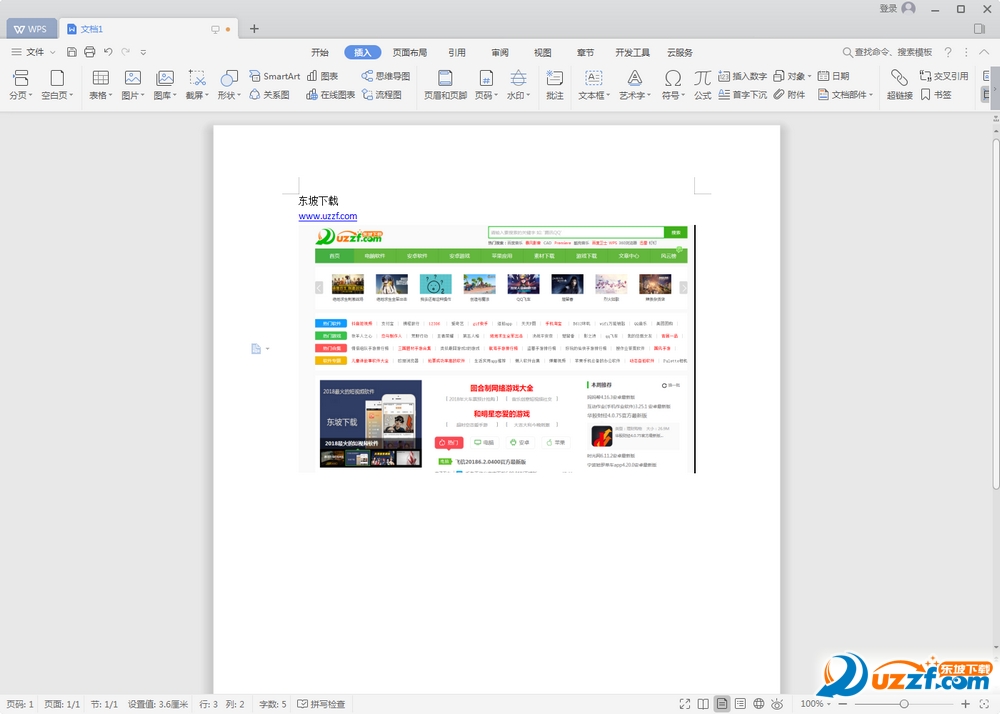Insert an 在线图表 online chart

coord(330,94)
